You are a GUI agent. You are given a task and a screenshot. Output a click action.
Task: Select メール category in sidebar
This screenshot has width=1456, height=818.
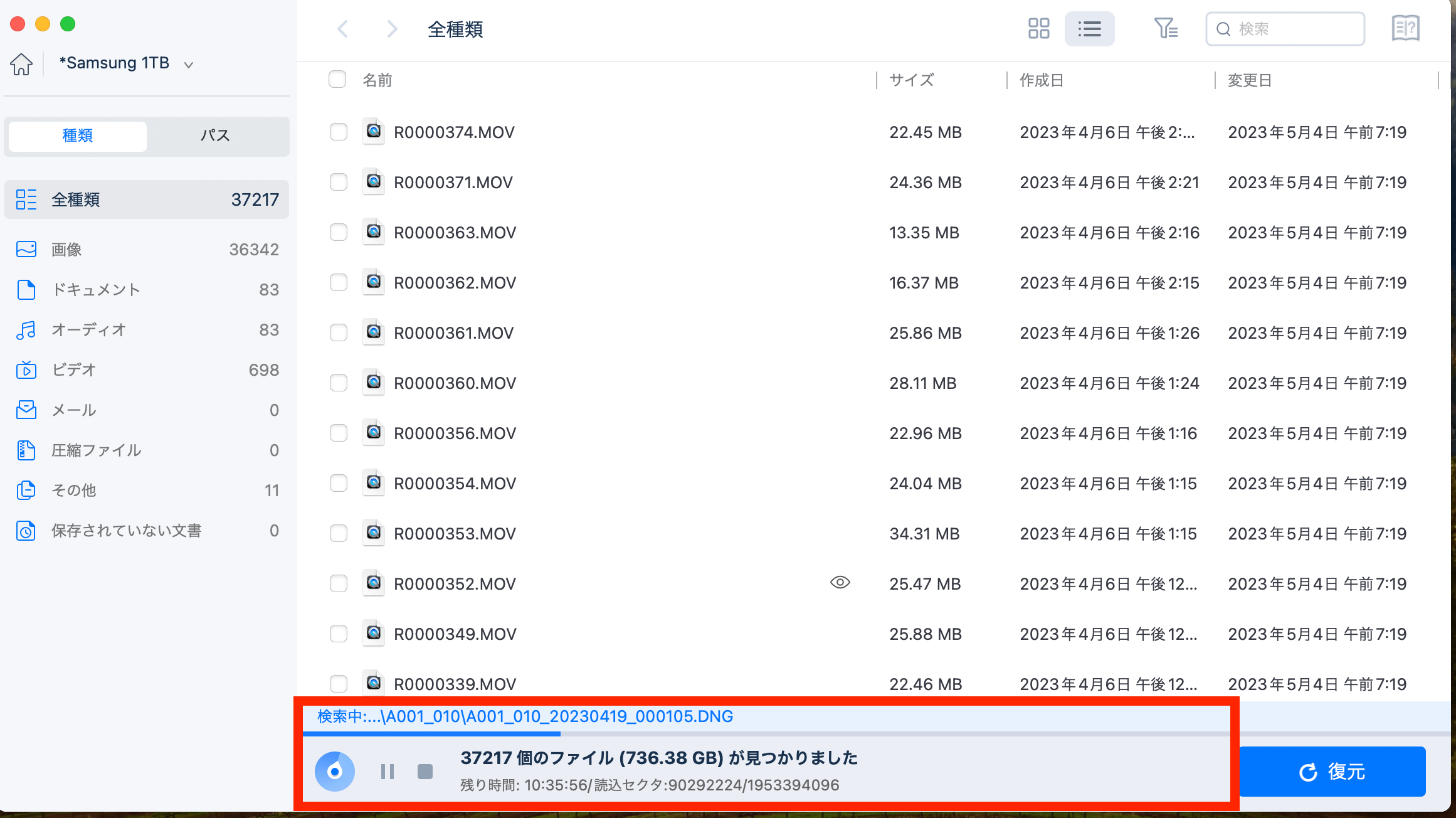147,410
